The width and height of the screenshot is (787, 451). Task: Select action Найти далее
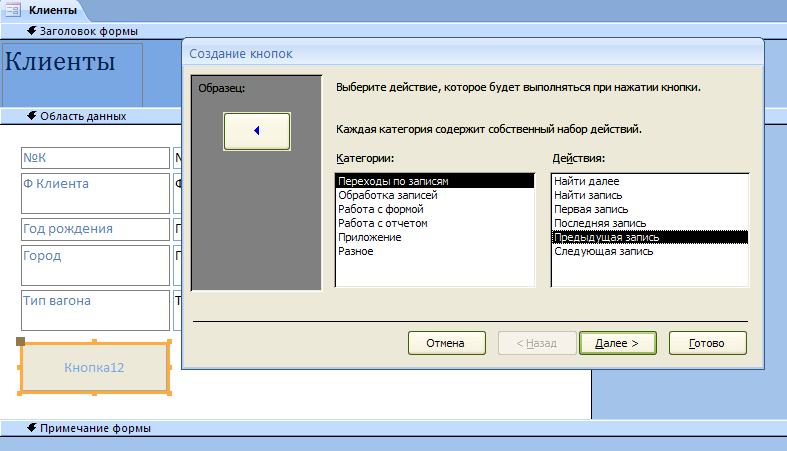[x=650, y=181]
